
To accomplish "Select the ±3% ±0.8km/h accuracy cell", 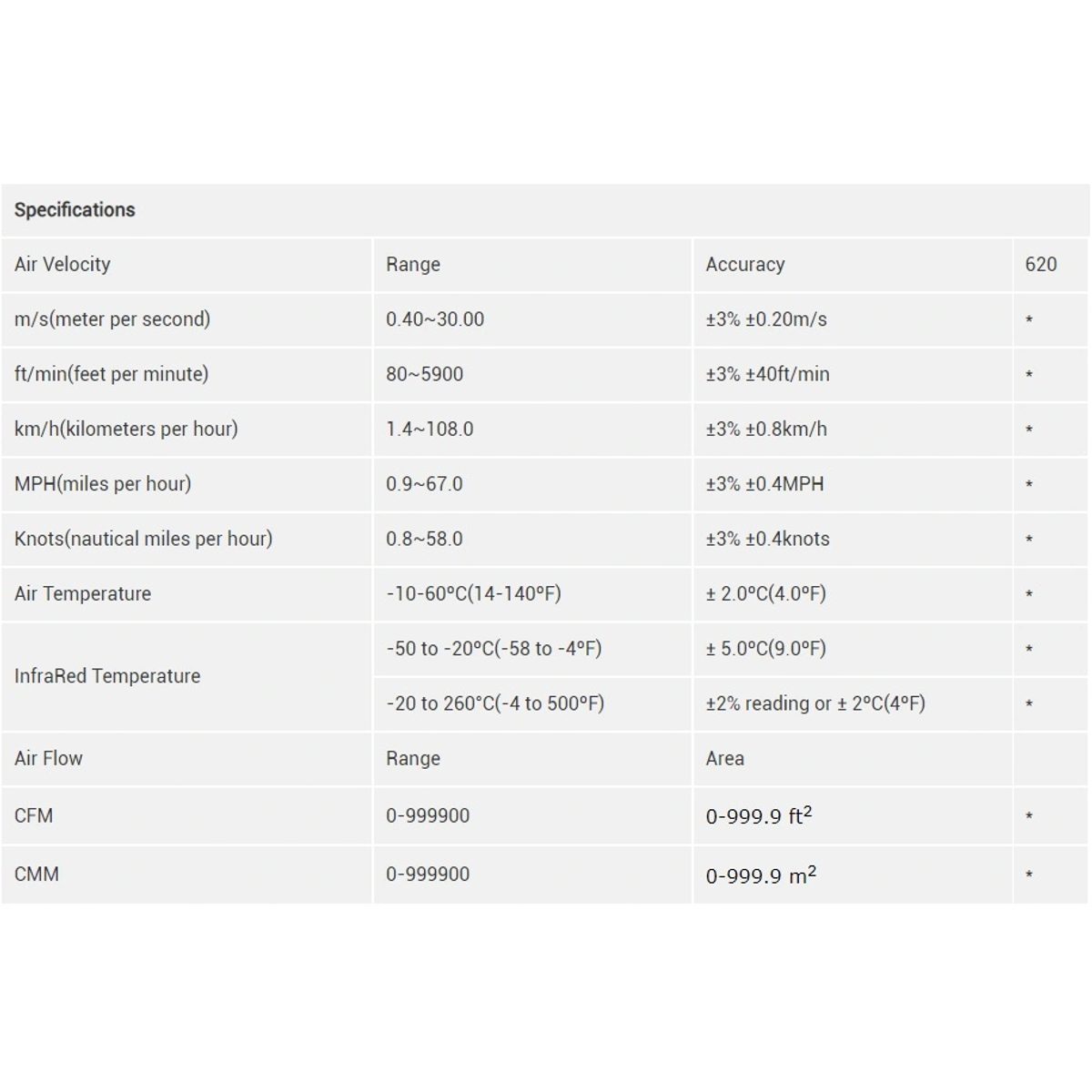I will (x=853, y=429).
